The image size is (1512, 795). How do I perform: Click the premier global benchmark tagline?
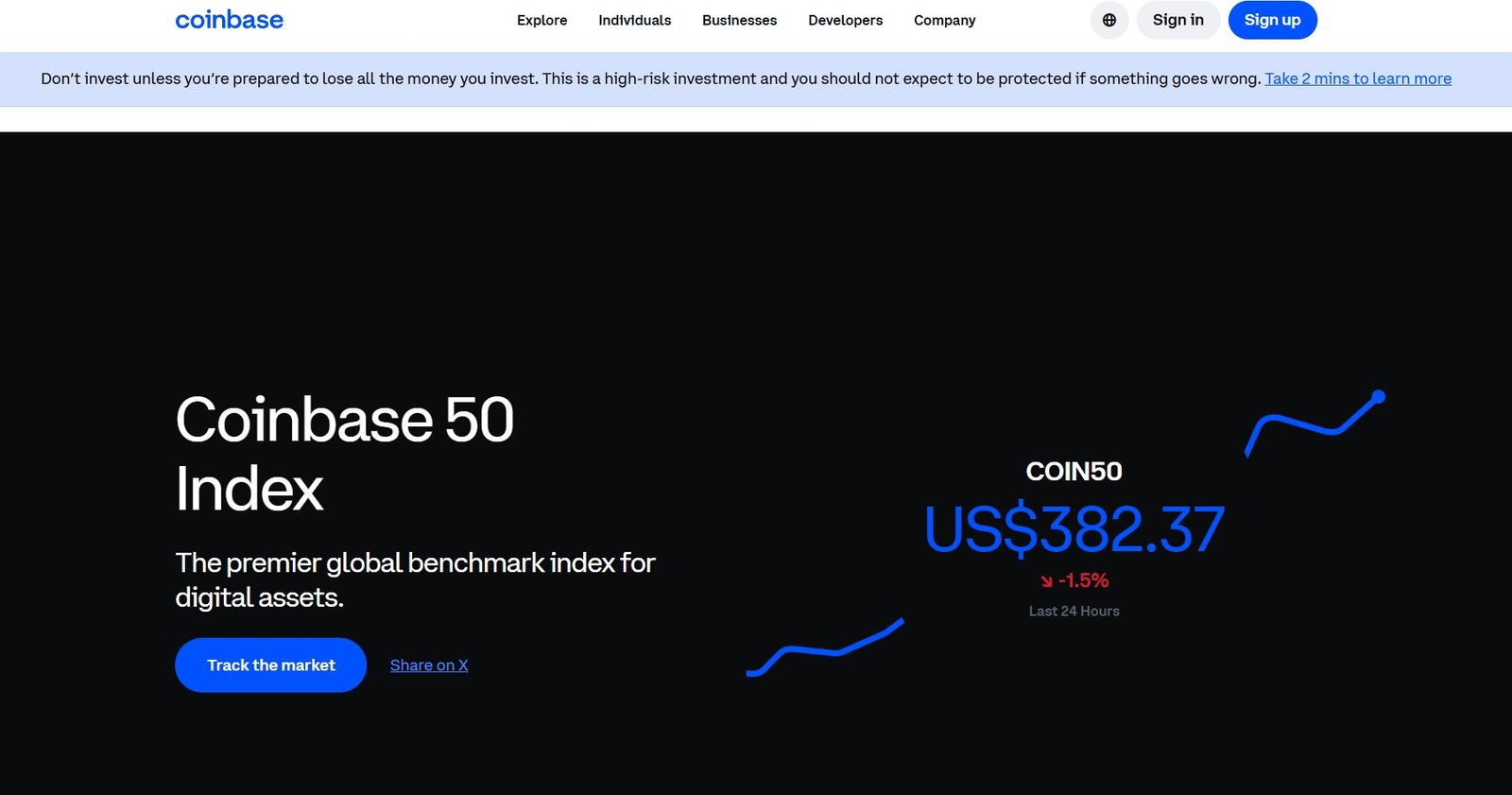click(416, 579)
